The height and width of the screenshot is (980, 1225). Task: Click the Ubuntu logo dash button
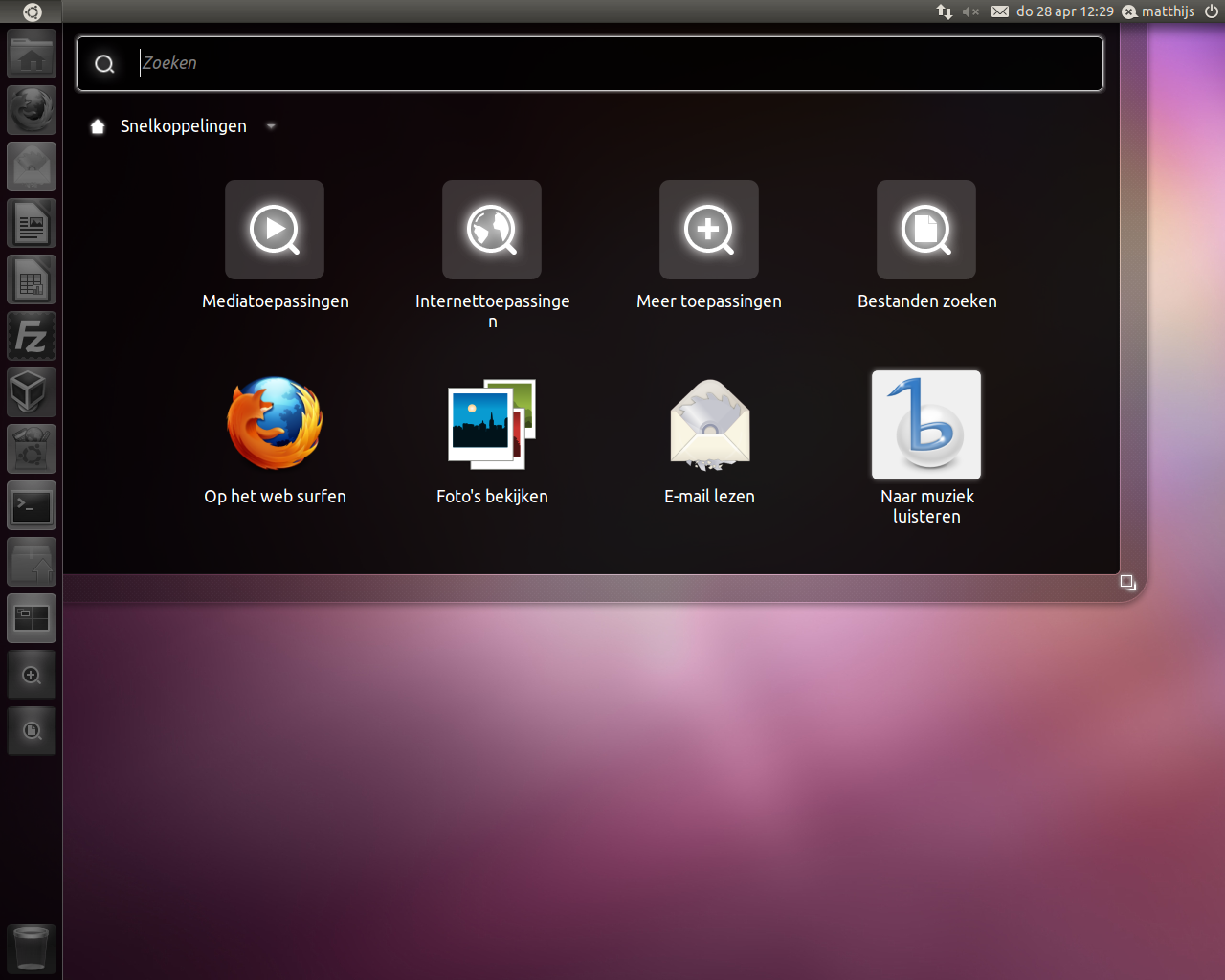tap(32, 11)
